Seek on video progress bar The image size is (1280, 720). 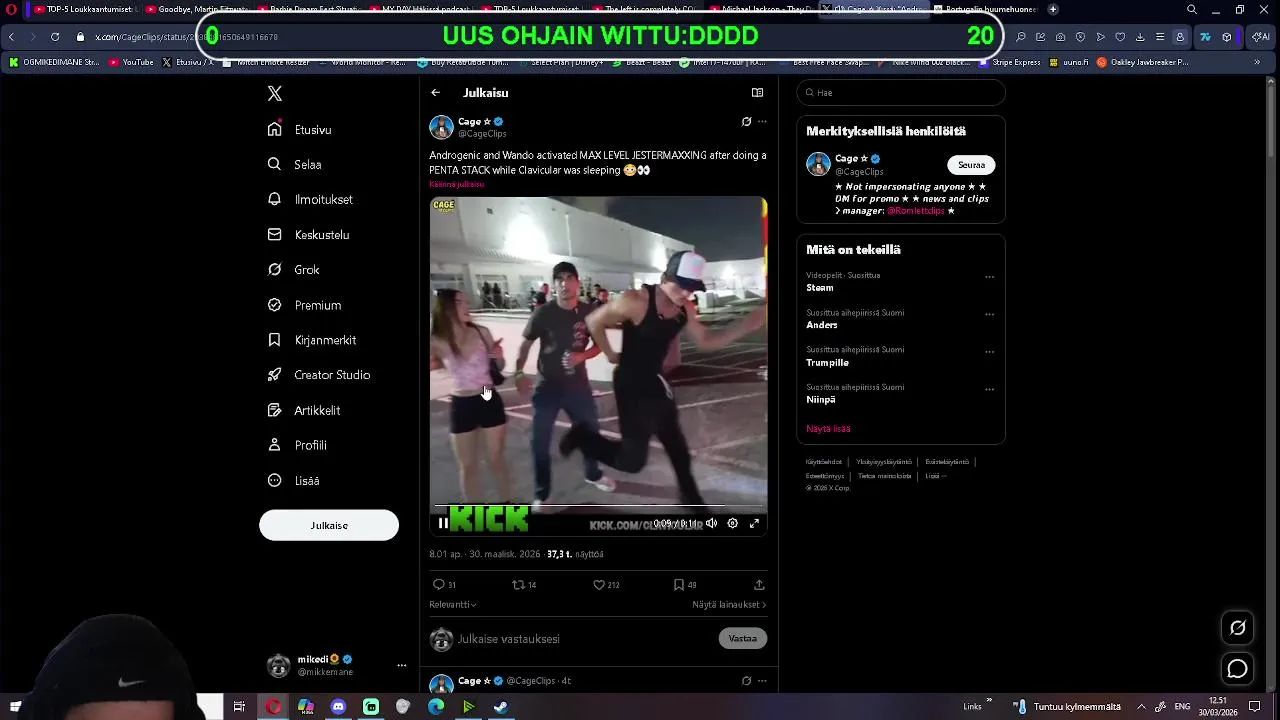[598, 507]
